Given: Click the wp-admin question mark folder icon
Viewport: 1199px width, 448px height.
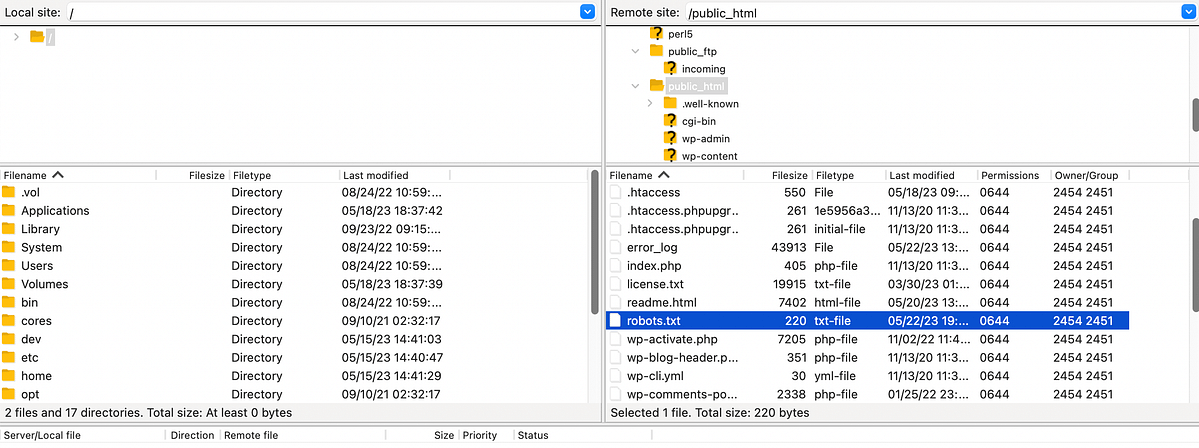Looking at the screenshot, I should (671, 138).
